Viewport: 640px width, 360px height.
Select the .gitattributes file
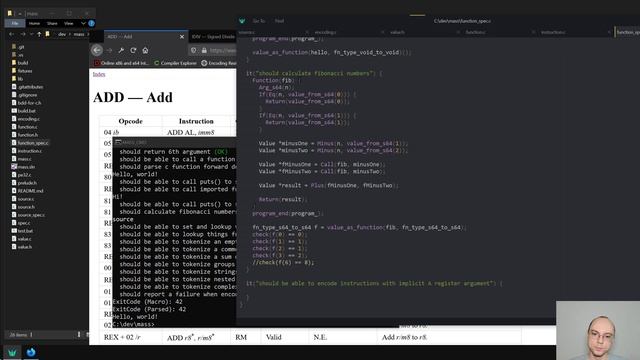(27, 87)
